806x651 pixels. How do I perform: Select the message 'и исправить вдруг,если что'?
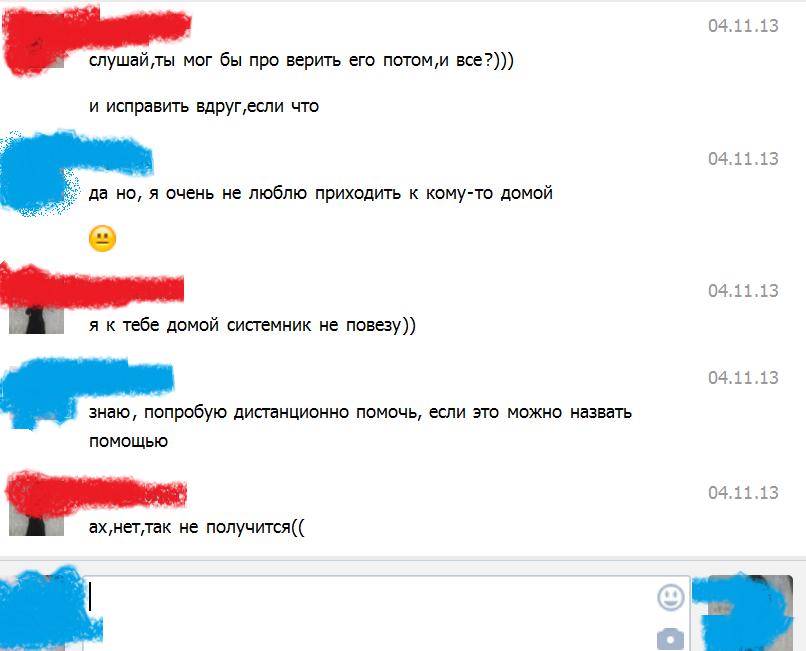click(204, 106)
